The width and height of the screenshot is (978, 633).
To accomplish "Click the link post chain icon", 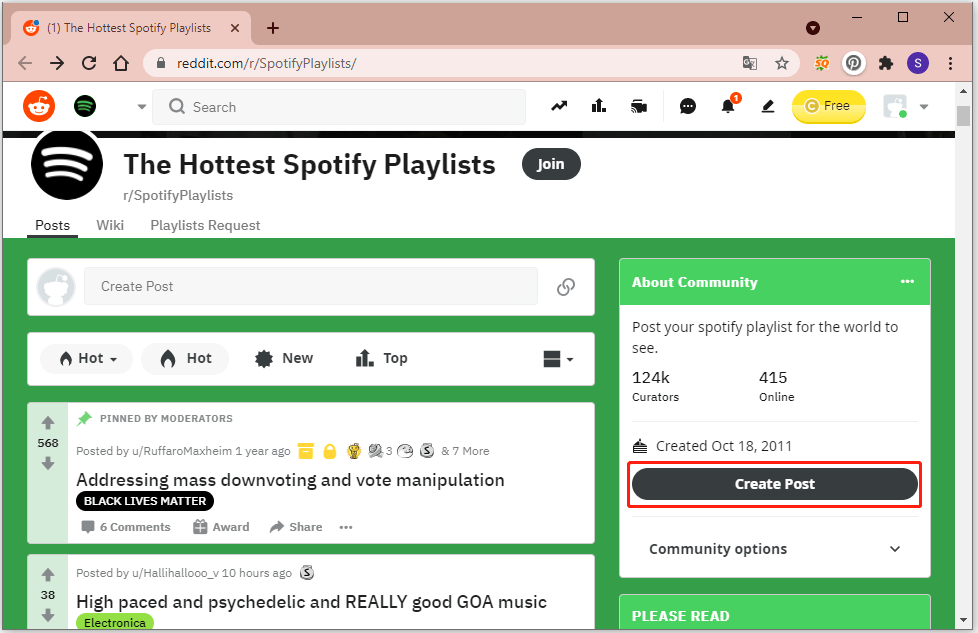I will tap(566, 287).
